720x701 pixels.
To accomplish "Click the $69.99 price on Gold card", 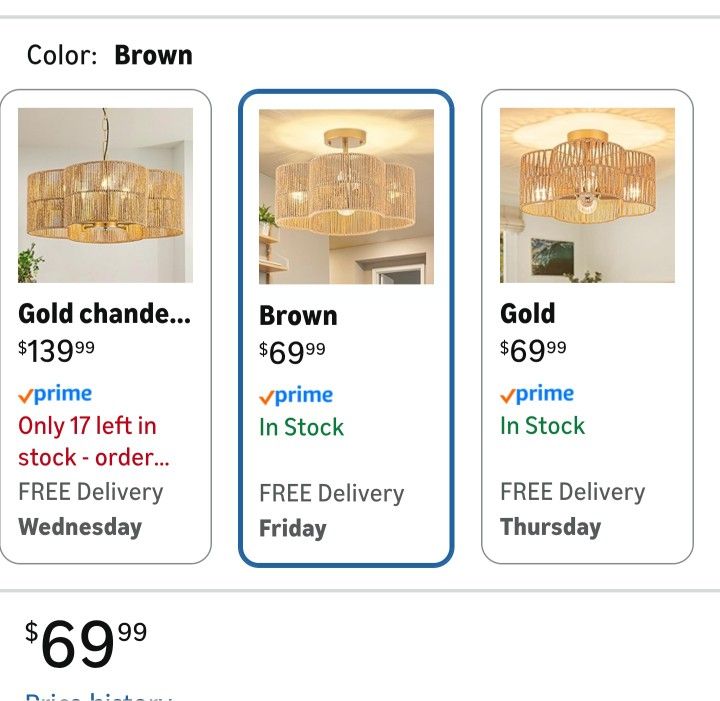I will [533, 351].
